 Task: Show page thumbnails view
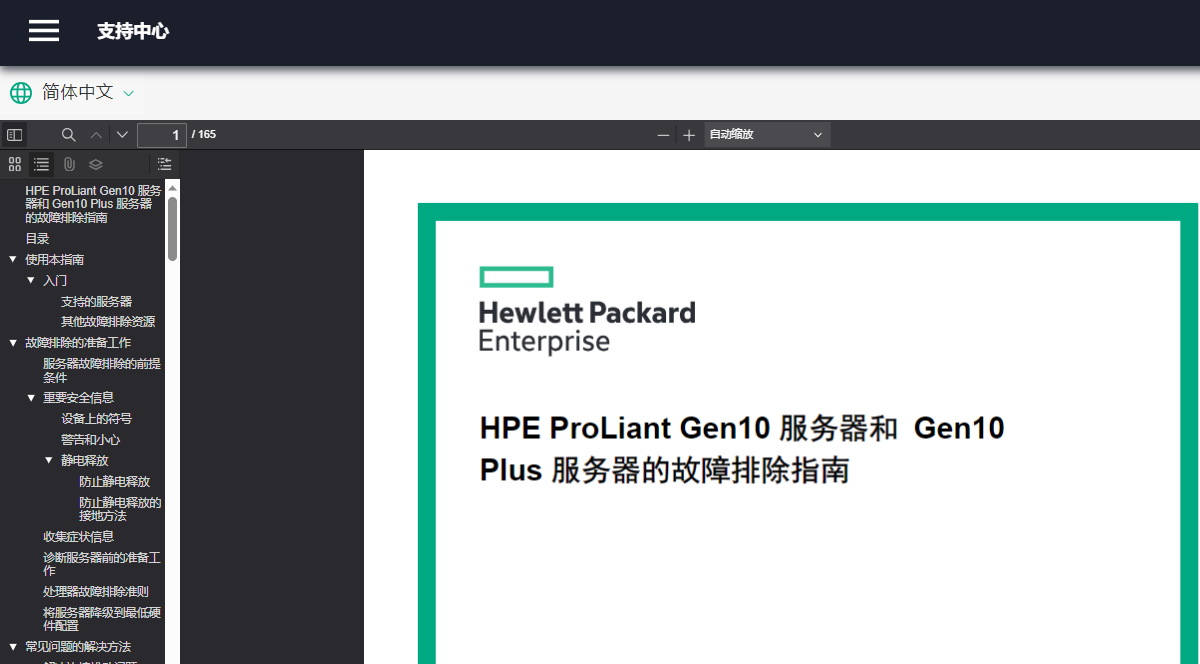[15, 164]
